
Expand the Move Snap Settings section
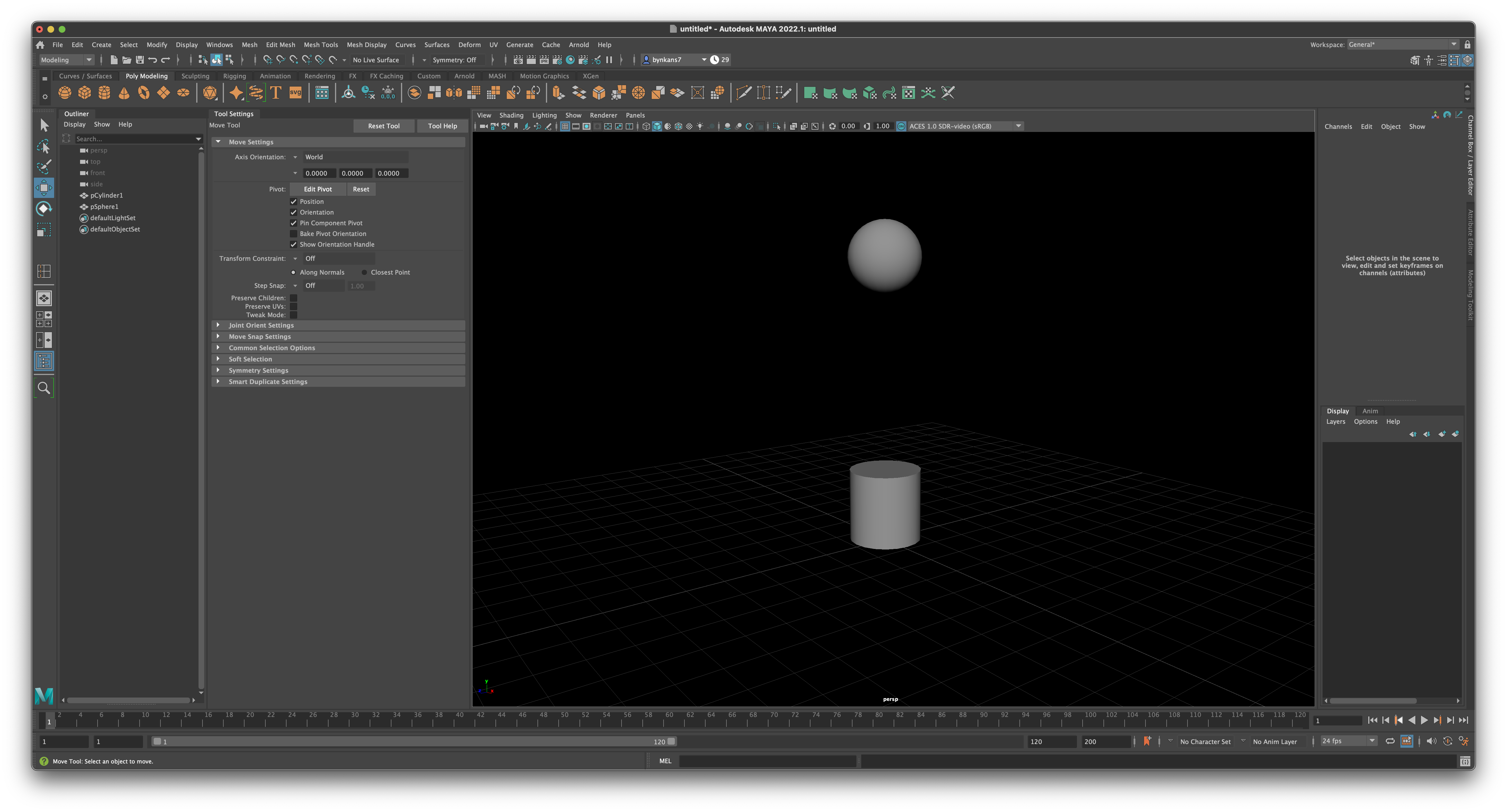338,336
